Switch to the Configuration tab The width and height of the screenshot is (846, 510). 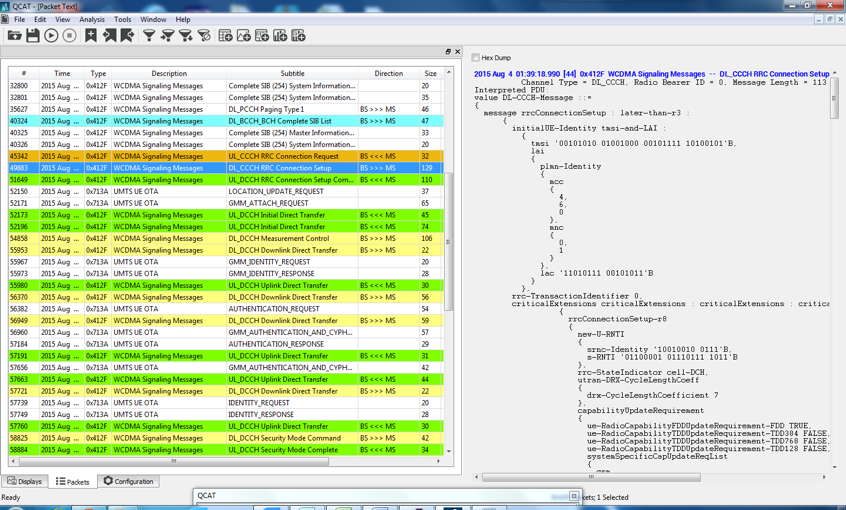click(128, 481)
